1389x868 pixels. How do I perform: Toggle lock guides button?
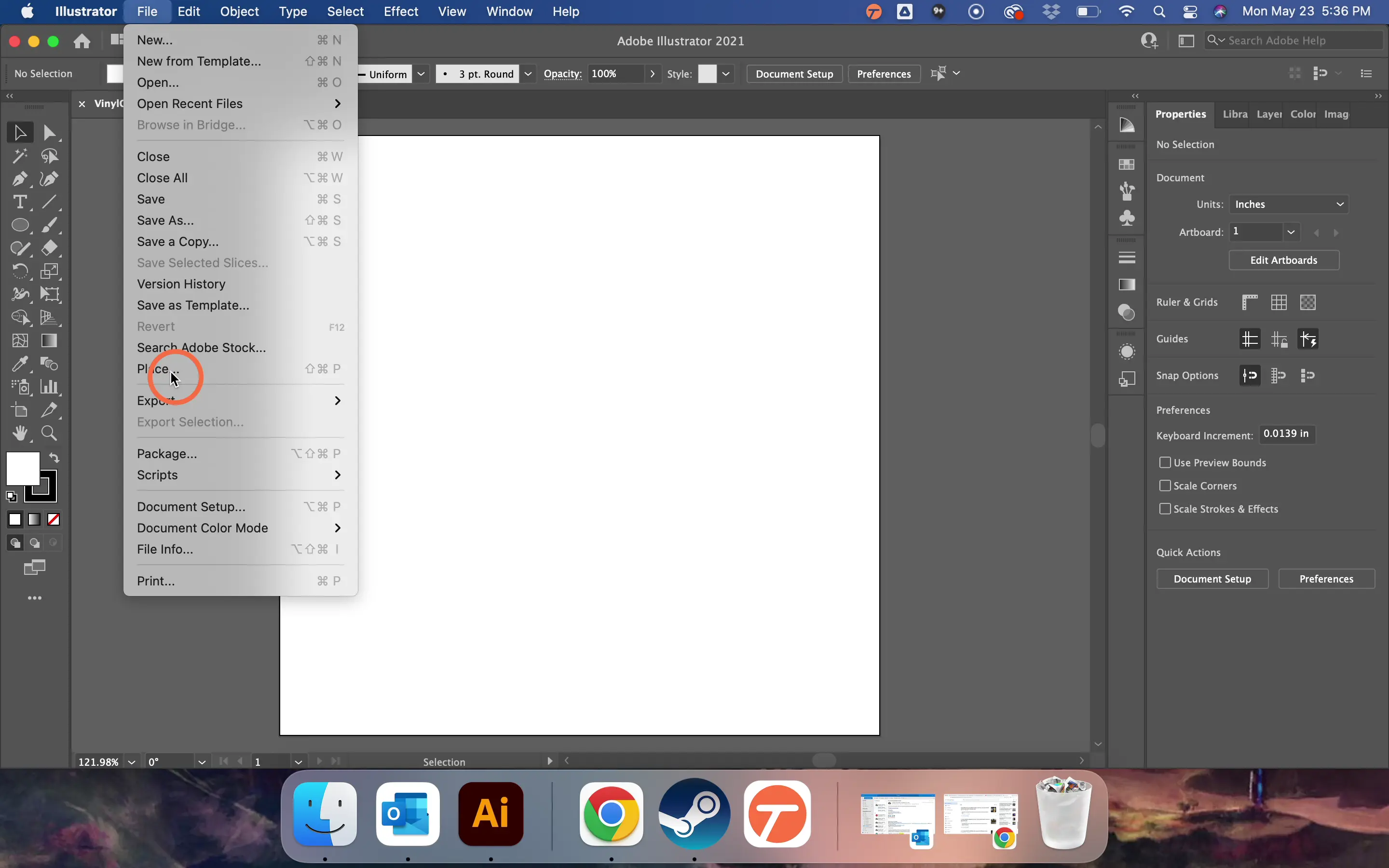click(1279, 339)
